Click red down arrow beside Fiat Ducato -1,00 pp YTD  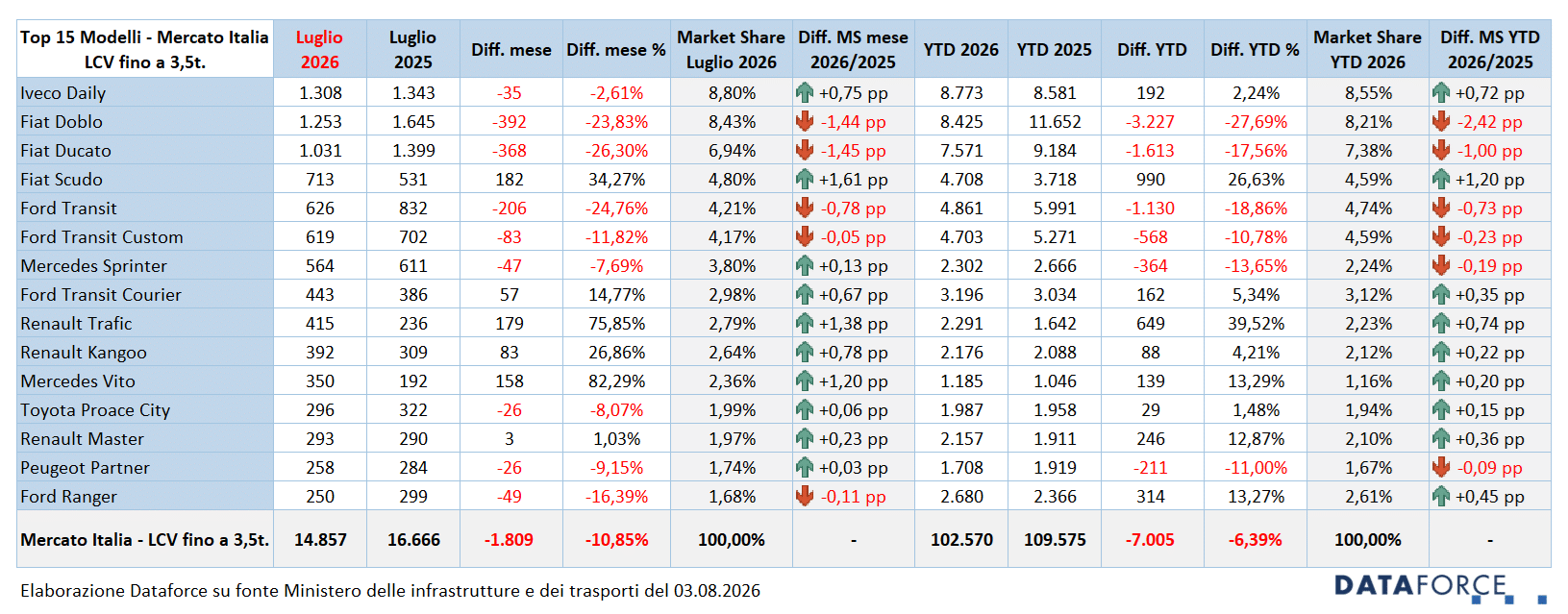(1441, 151)
